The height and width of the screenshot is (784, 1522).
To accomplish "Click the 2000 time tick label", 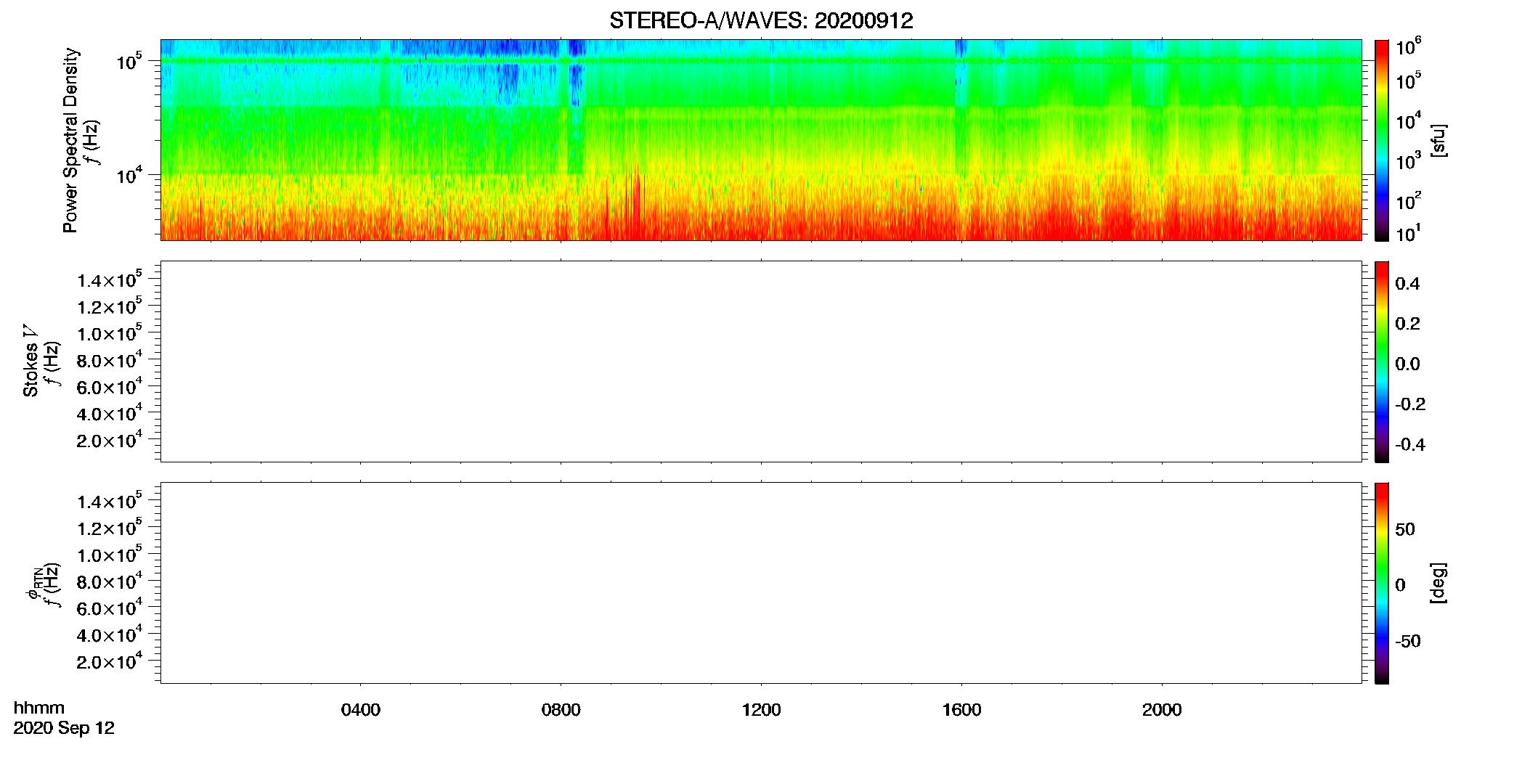I will pos(1162,710).
